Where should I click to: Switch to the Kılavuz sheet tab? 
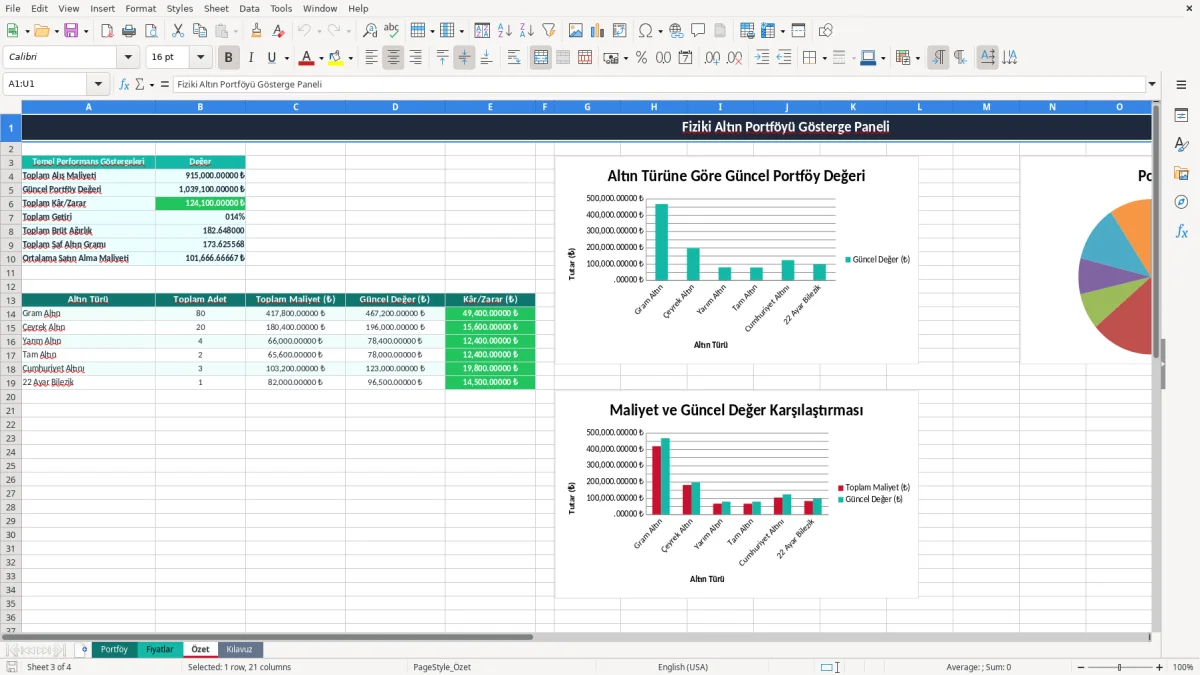(240, 649)
